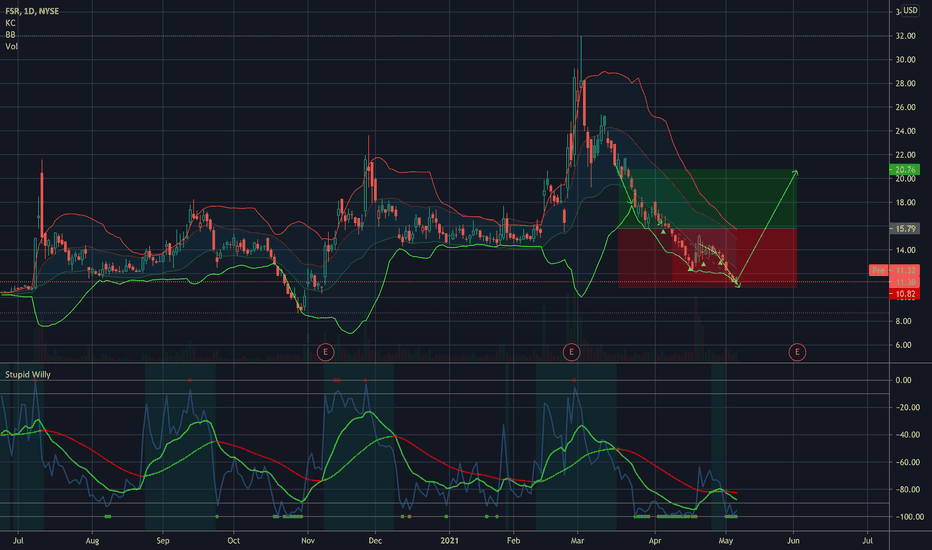Click the 30.00 price scale label
Screen dimensions: 932x550
coord(905,60)
